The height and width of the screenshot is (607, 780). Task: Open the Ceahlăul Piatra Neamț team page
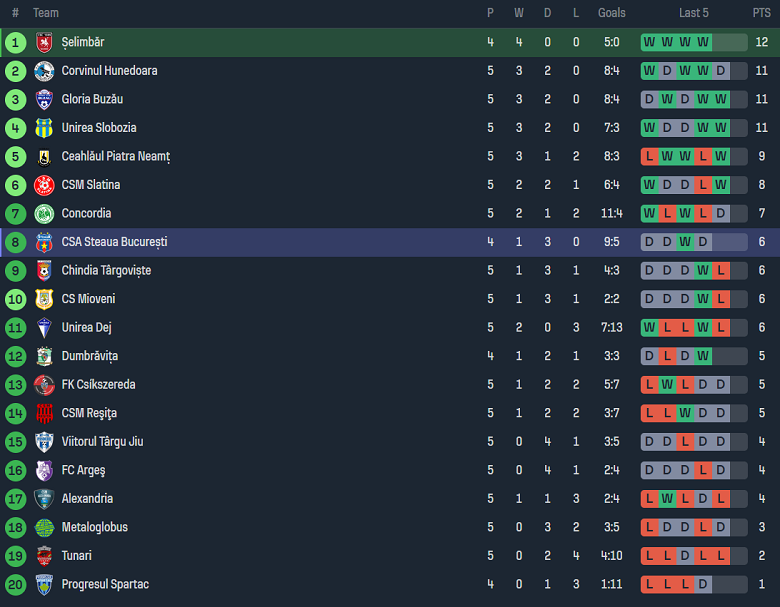(116, 156)
